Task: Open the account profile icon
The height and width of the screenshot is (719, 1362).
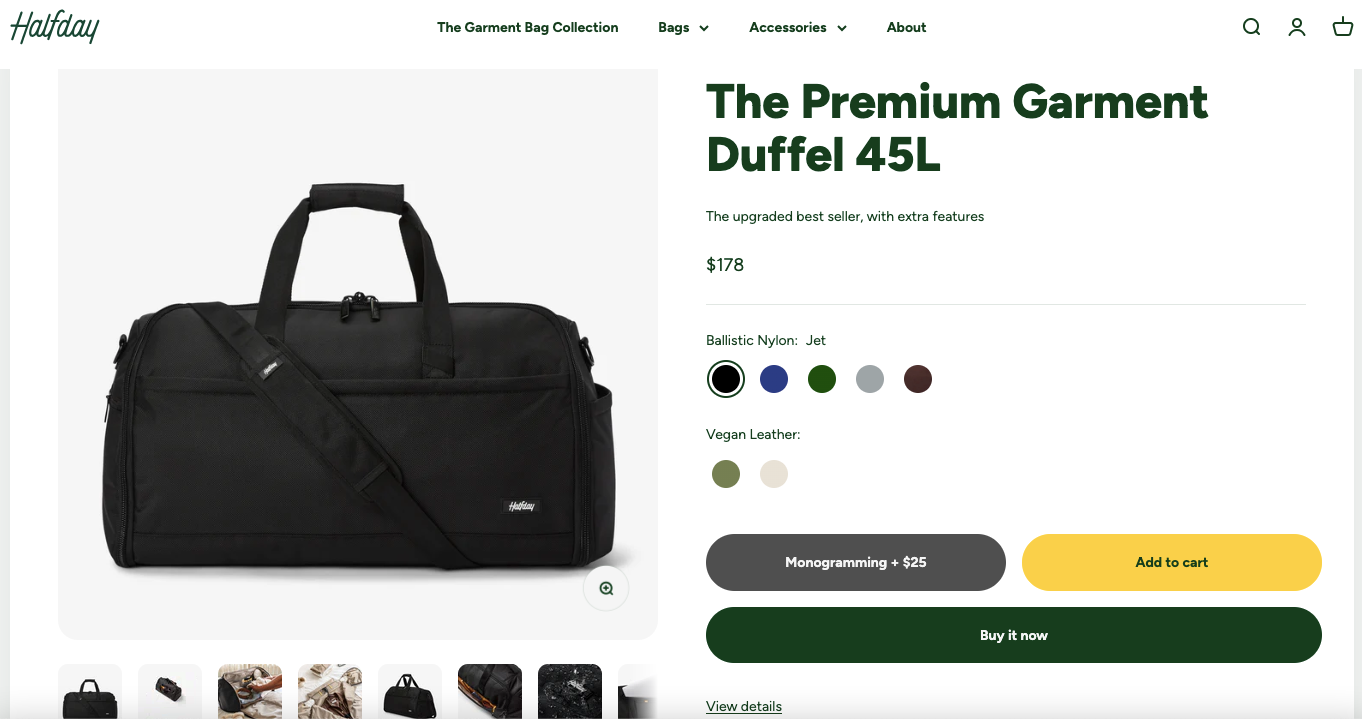Action: click(1297, 27)
